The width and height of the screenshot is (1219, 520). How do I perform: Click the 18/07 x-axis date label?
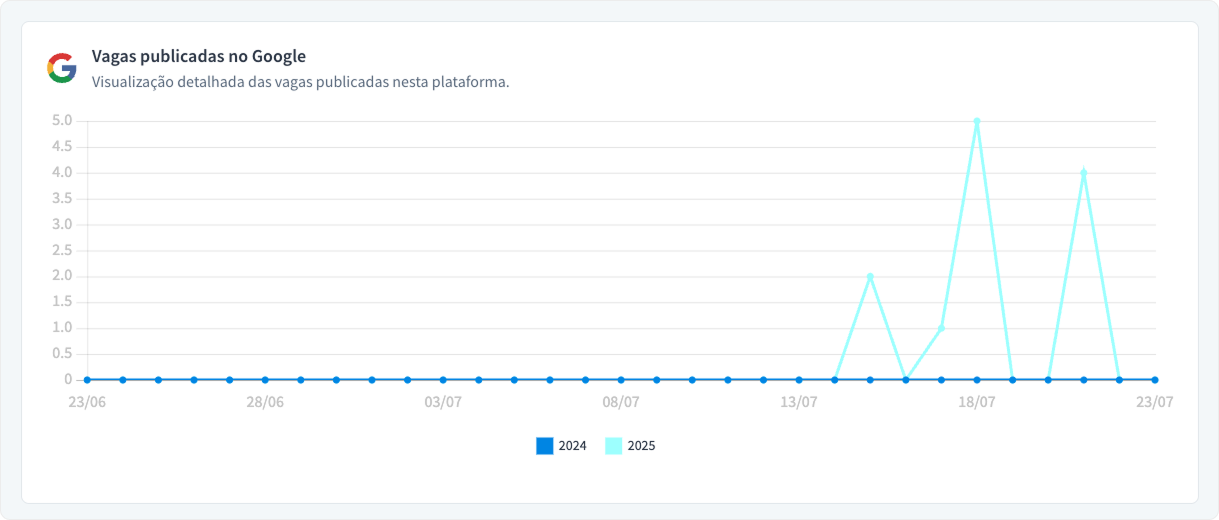[x=976, y=402]
